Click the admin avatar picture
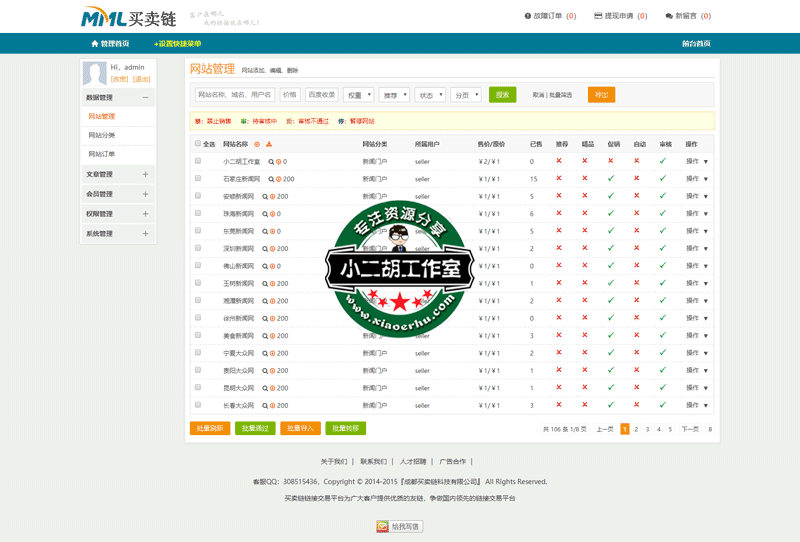This screenshot has height=542, width=800. 95,73
